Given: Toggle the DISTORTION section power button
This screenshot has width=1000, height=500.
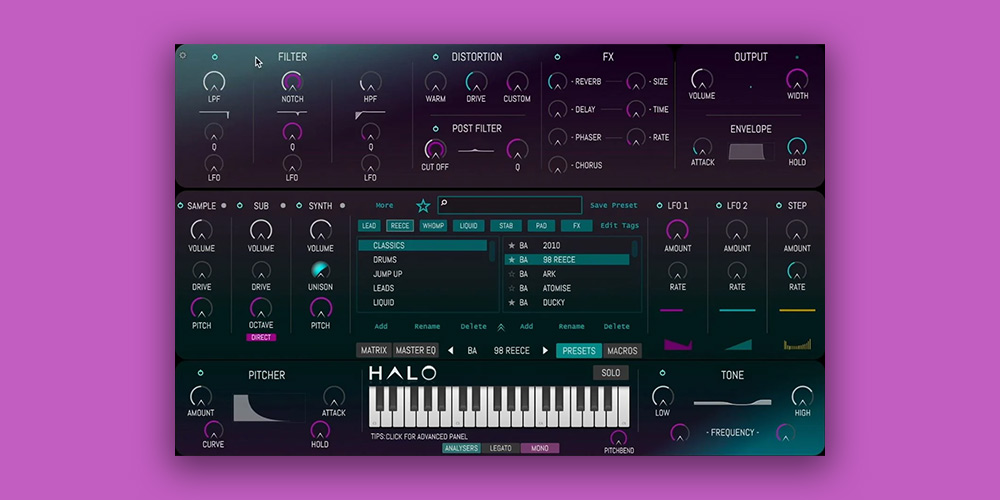Looking at the screenshot, I should click(x=436, y=57).
